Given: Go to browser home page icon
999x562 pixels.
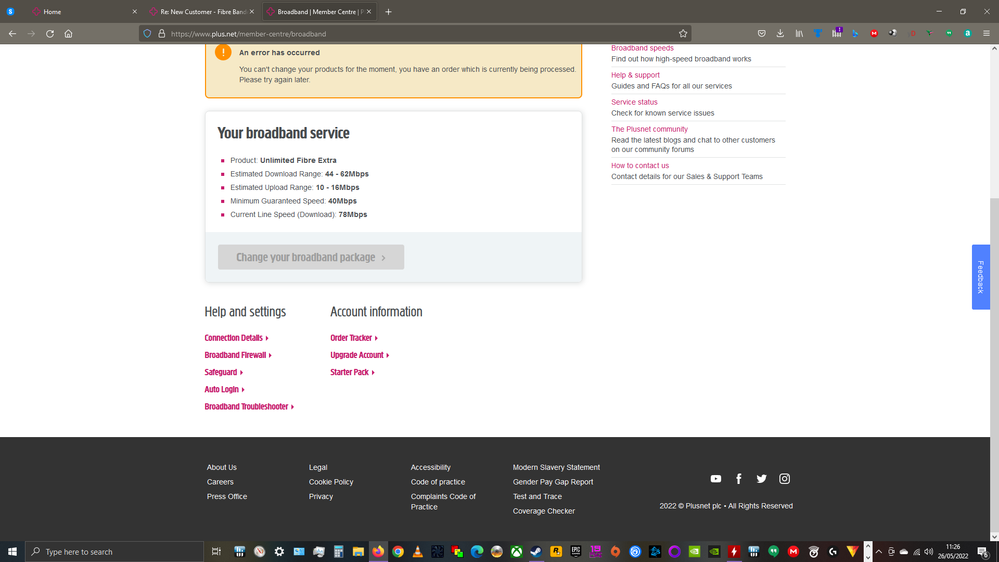Looking at the screenshot, I should (x=69, y=34).
